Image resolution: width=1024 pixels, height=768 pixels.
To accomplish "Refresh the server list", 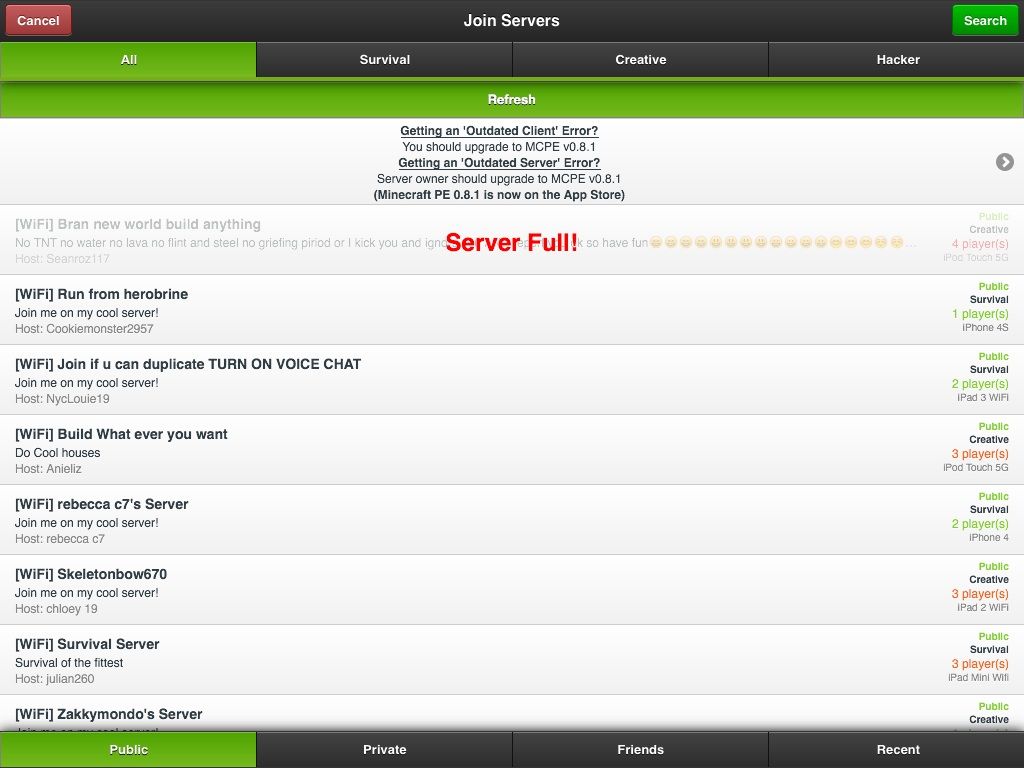I will click(512, 99).
